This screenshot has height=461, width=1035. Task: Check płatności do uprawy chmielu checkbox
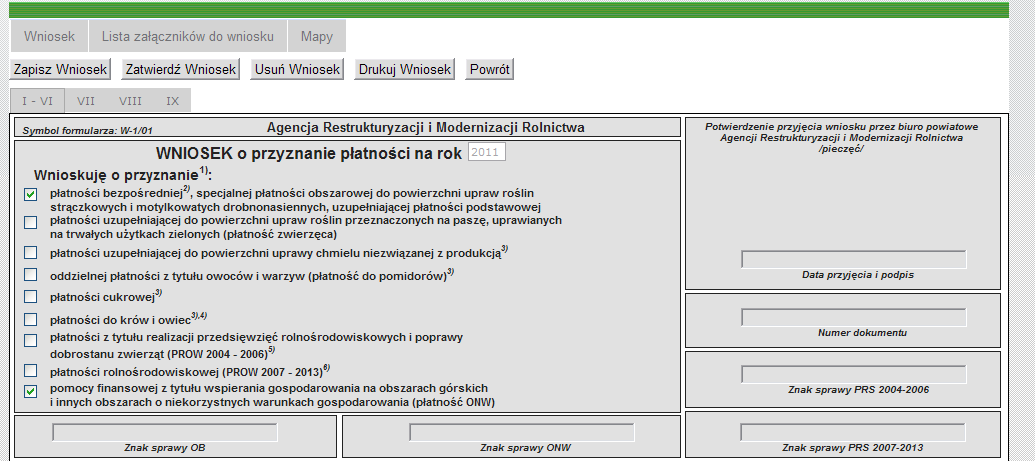point(30,252)
